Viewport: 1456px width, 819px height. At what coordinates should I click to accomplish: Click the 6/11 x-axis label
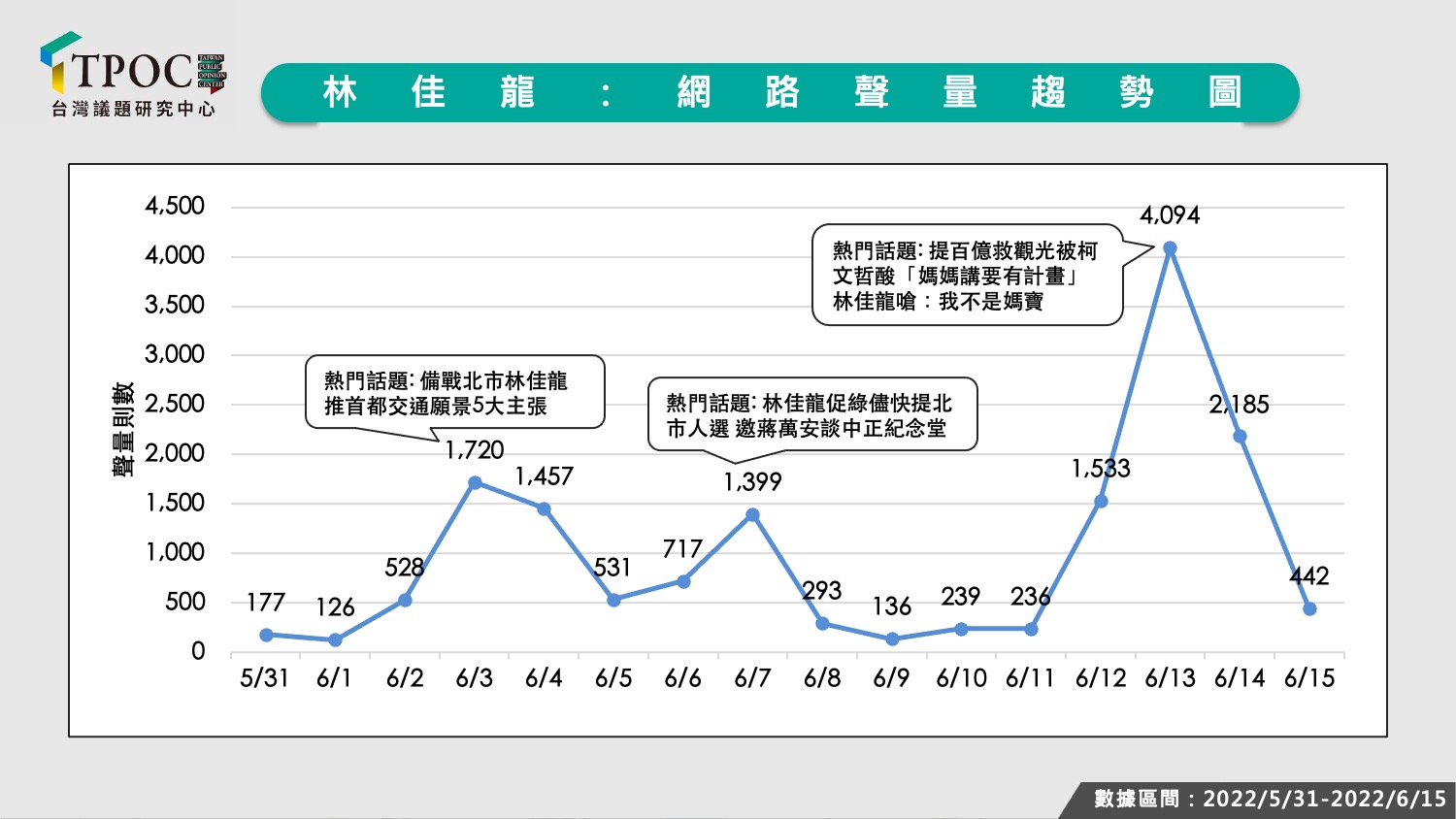coord(1031,678)
